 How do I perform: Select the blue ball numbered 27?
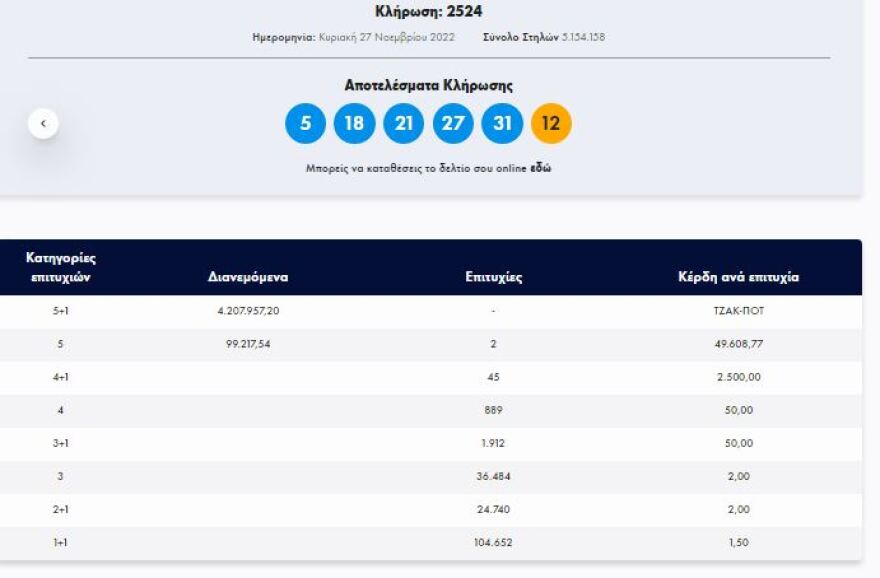pos(450,124)
